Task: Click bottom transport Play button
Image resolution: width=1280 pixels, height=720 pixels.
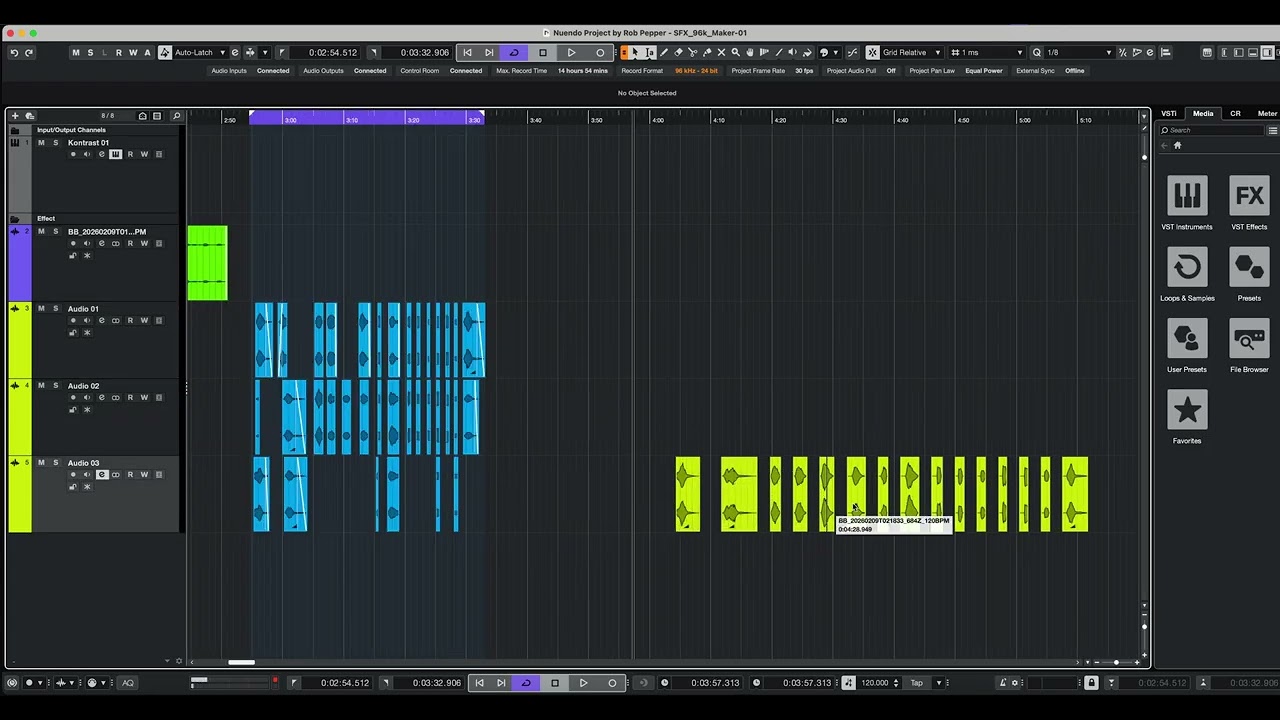Action: [x=583, y=683]
